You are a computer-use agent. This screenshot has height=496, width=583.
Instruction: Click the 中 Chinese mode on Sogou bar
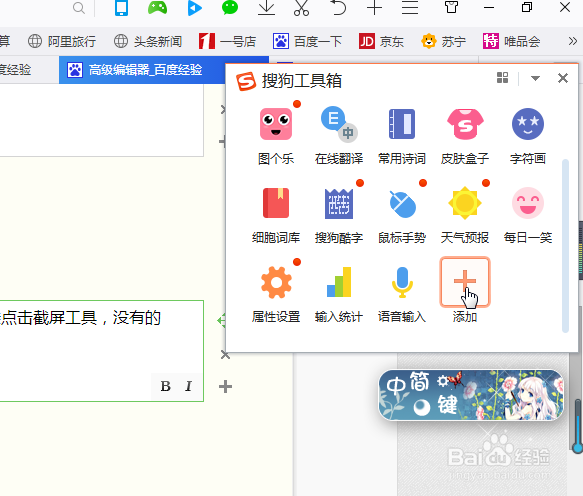(x=396, y=386)
